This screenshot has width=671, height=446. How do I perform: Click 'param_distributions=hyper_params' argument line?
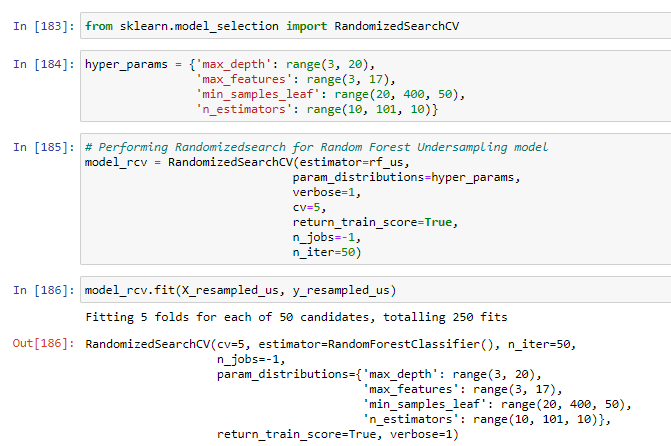point(407,177)
